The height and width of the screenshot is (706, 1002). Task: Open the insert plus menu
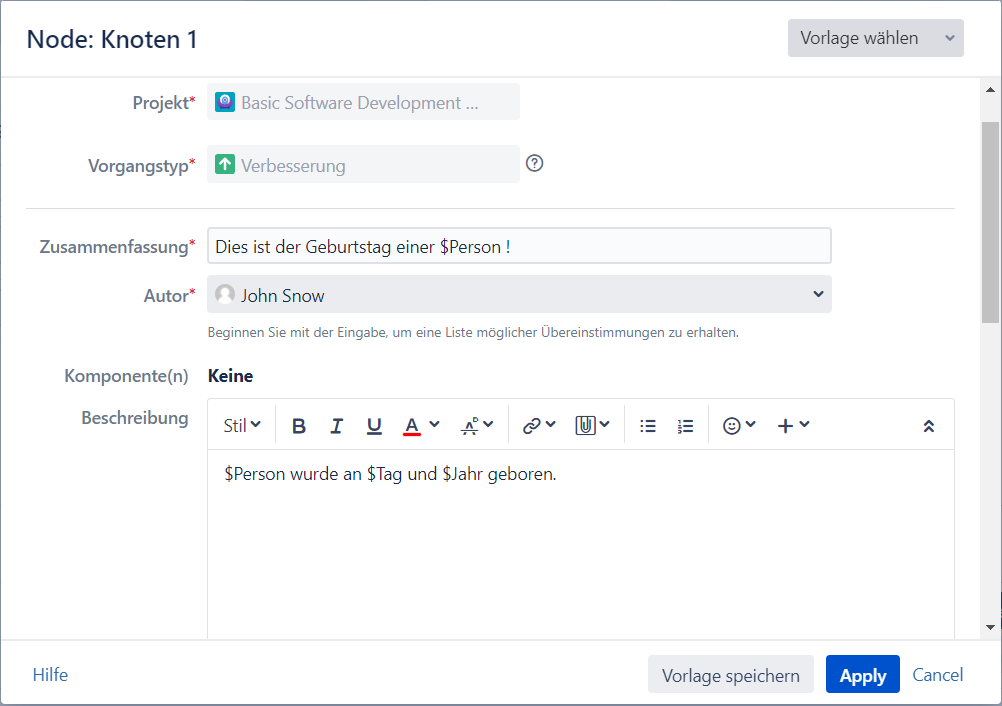tap(793, 426)
